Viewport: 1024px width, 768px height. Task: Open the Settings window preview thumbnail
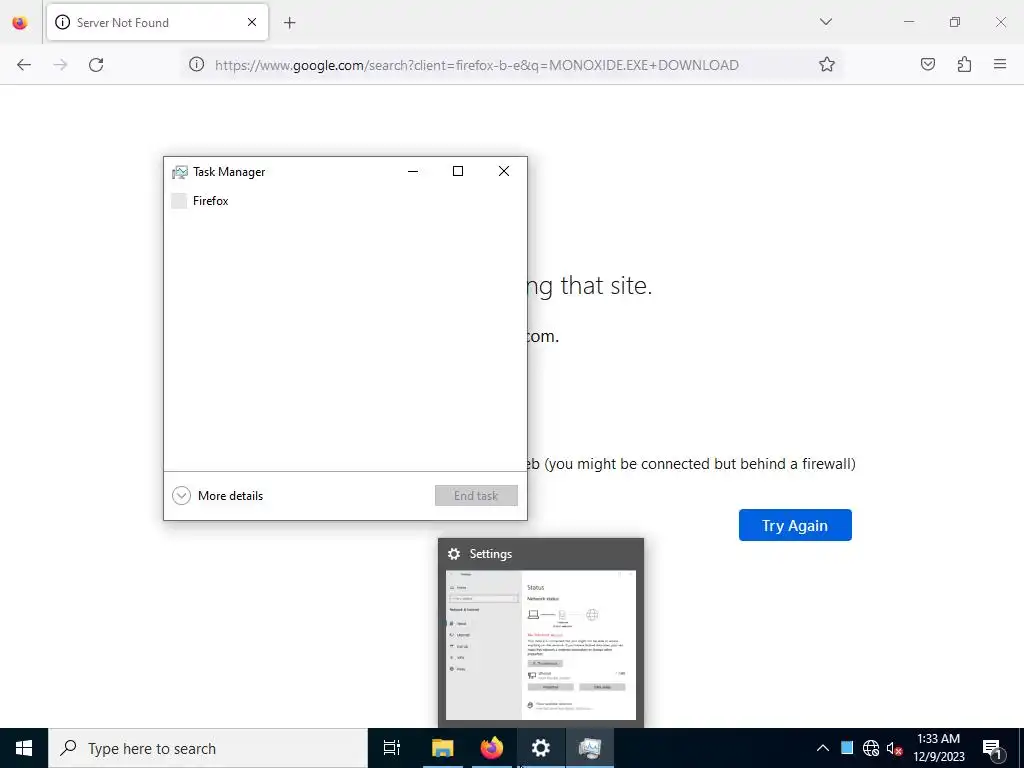541,645
